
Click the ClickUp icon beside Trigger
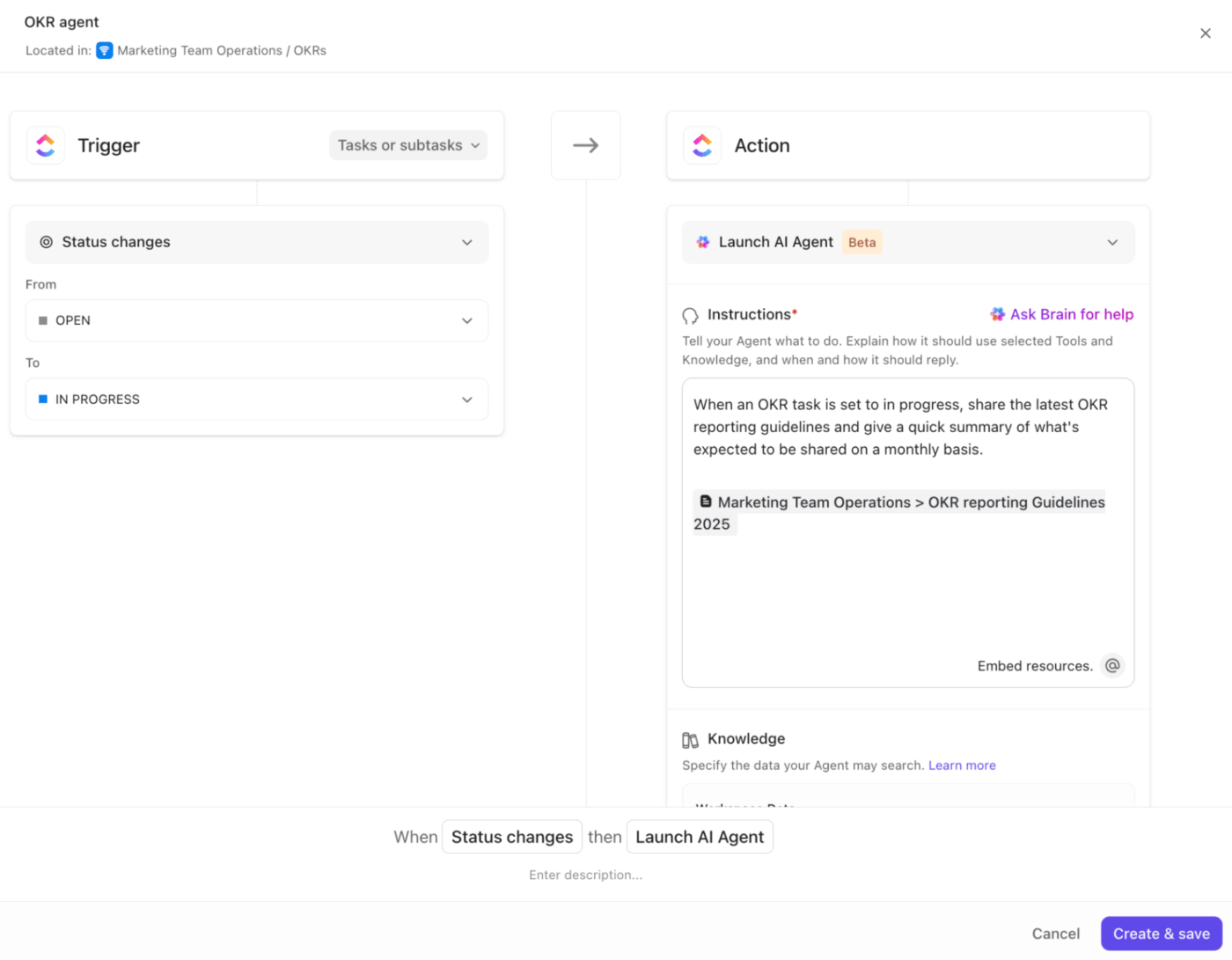[45, 145]
